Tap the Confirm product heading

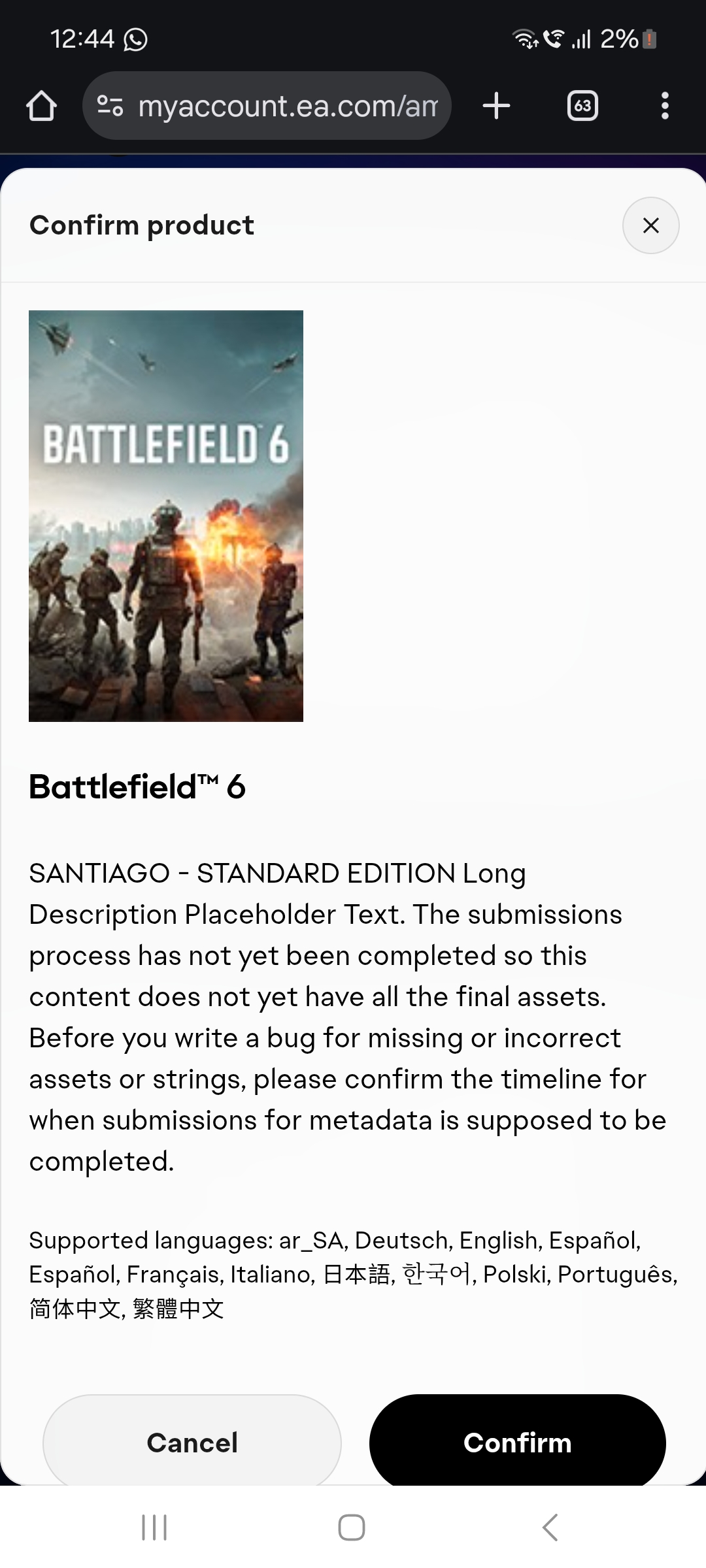pos(142,225)
